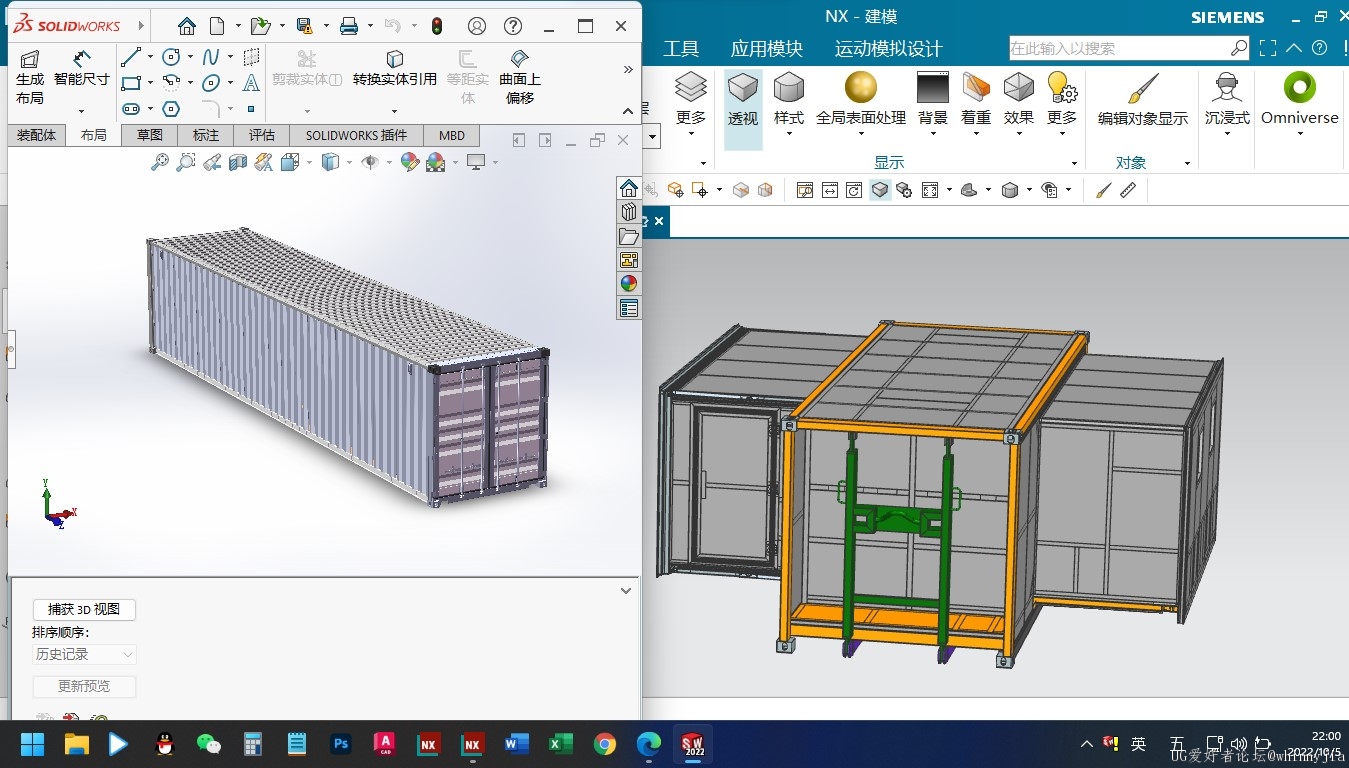
Task: Select the straight slot sketch tool
Action: pos(130,109)
